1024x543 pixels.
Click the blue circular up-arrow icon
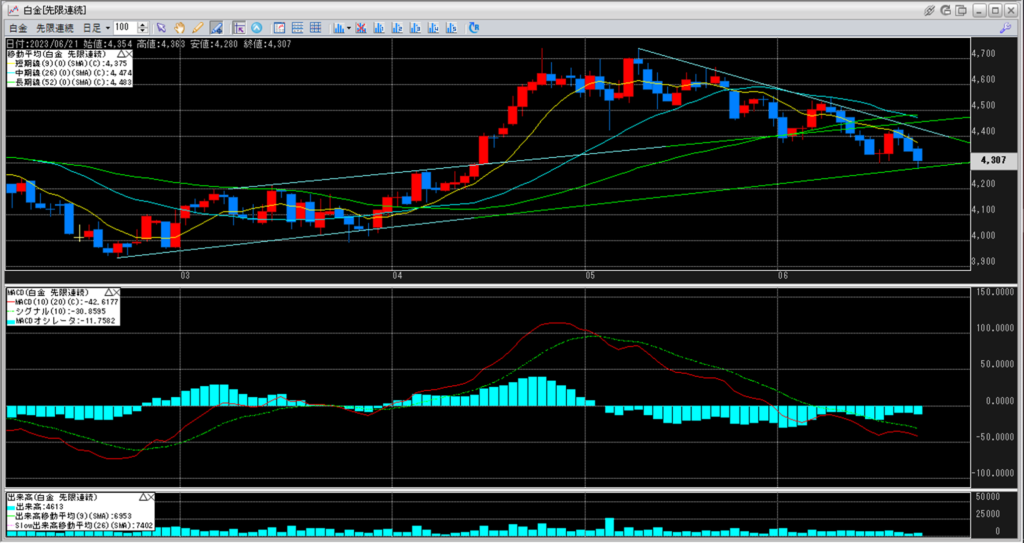click(257, 27)
